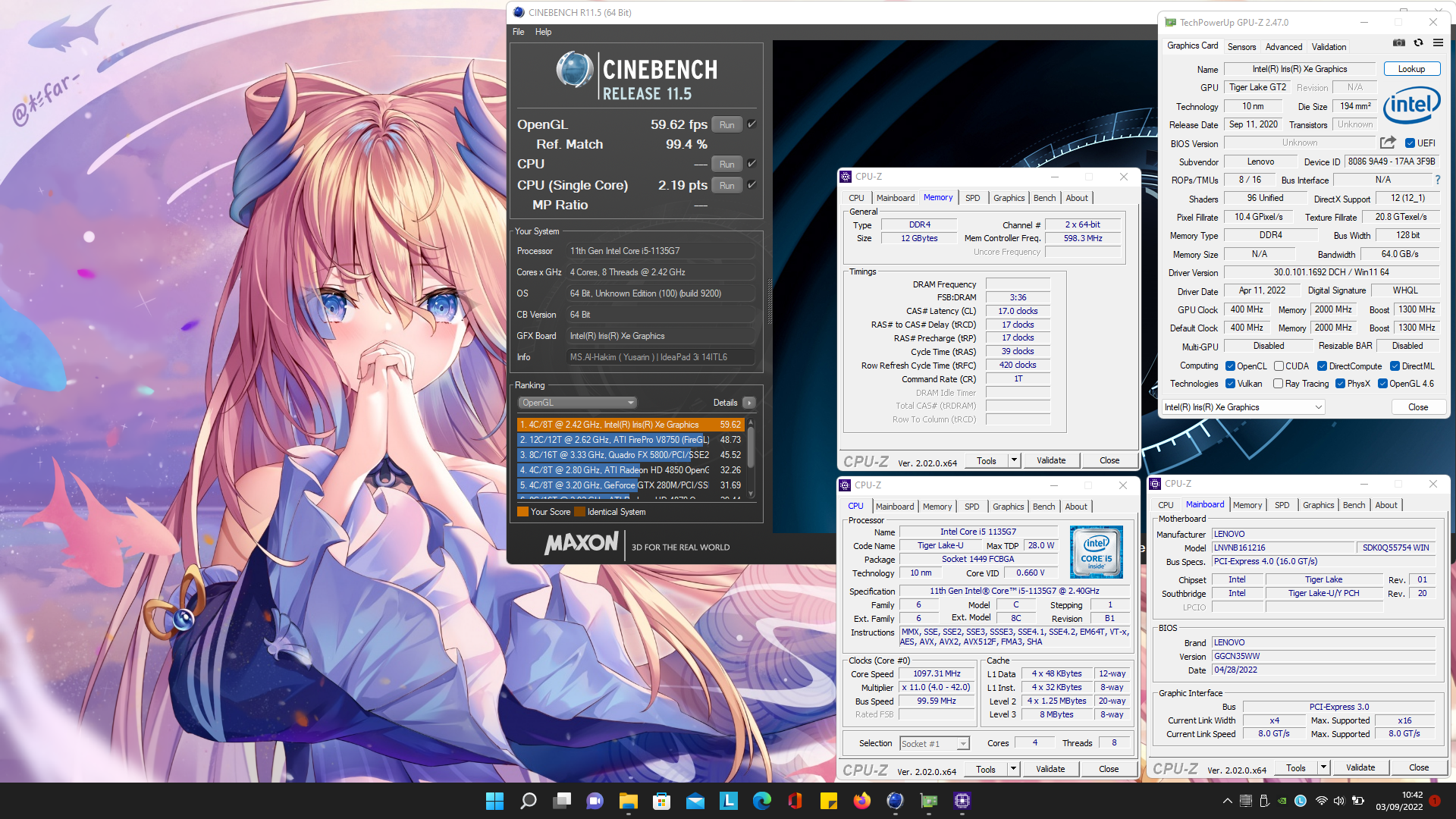This screenshot has height=819, width=1456.
Task: Select the Quadro FX 5800 ranking entry
Action: coord(630,455)
